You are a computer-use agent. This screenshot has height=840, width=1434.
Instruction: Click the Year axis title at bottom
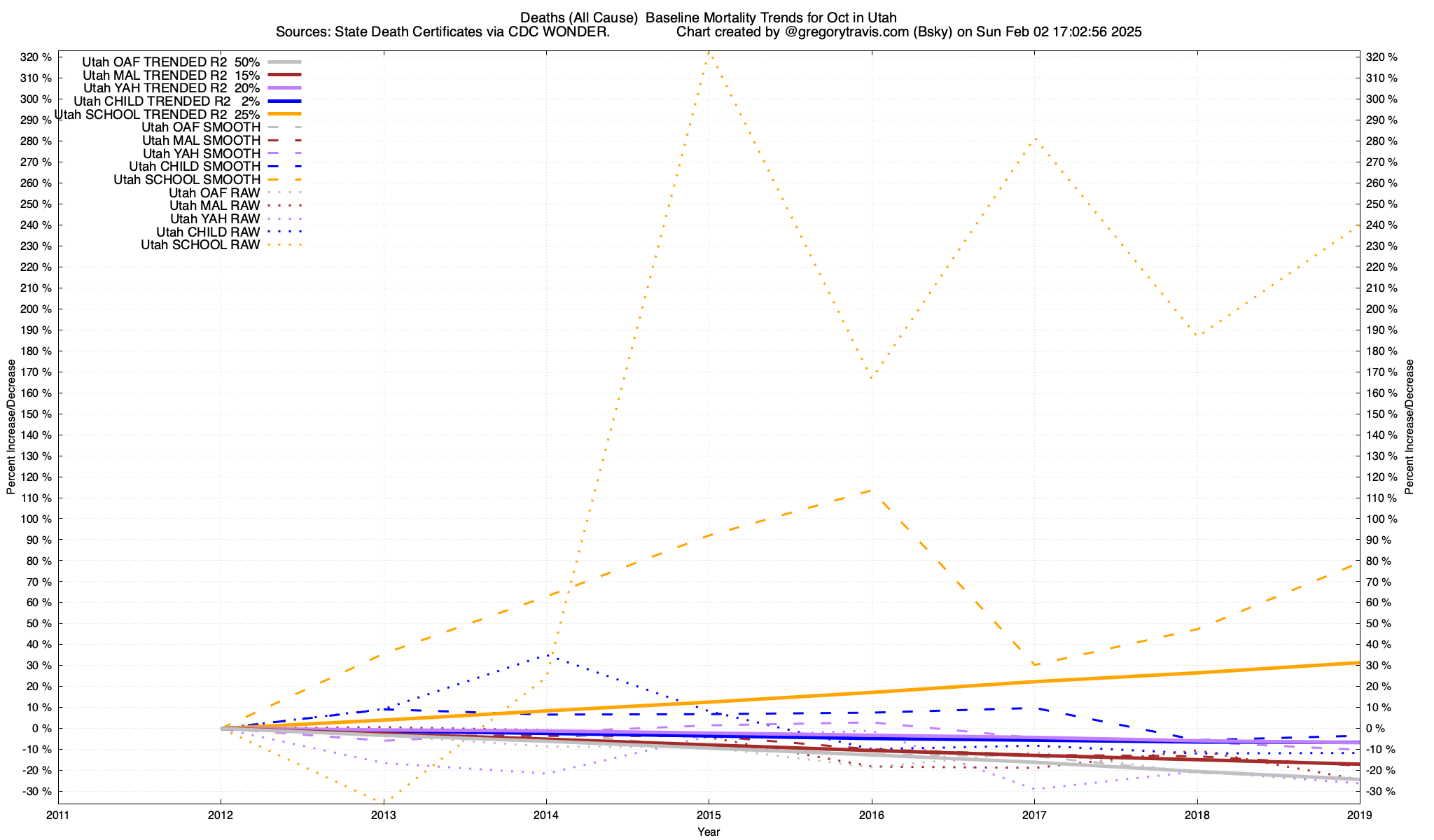tap(708, 832)
